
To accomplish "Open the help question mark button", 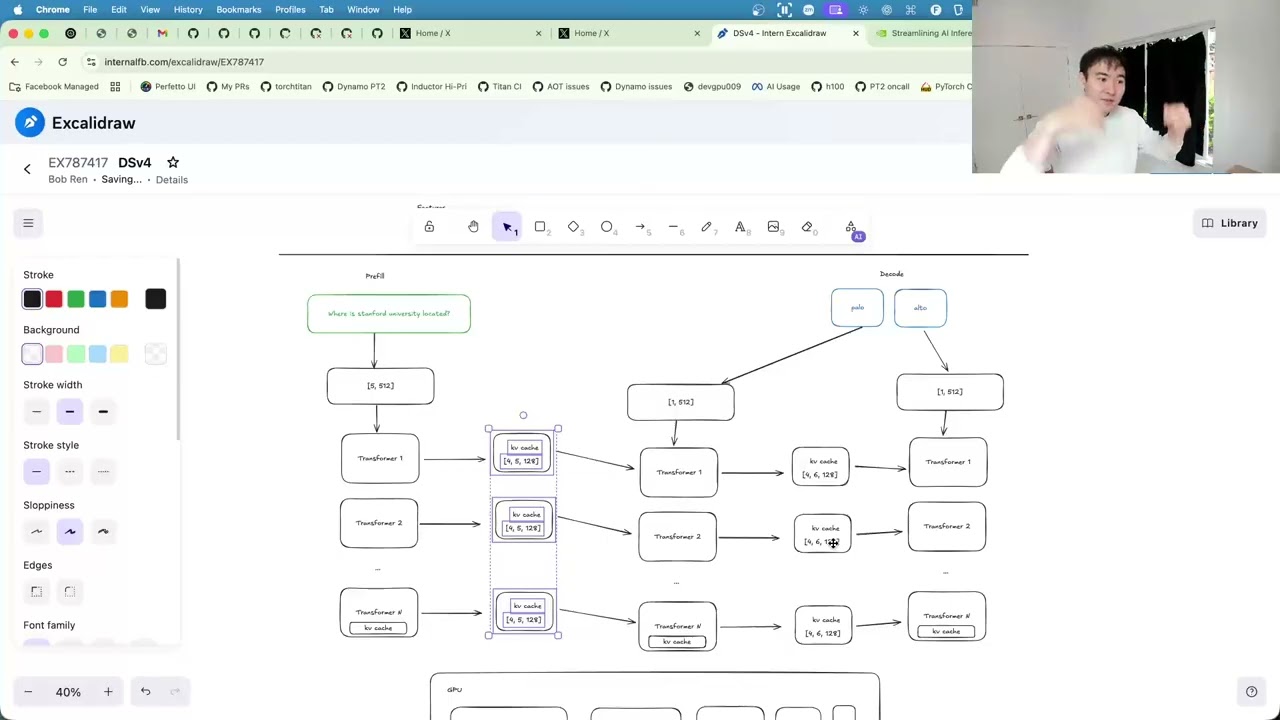I will click(x=1251, y=691).
